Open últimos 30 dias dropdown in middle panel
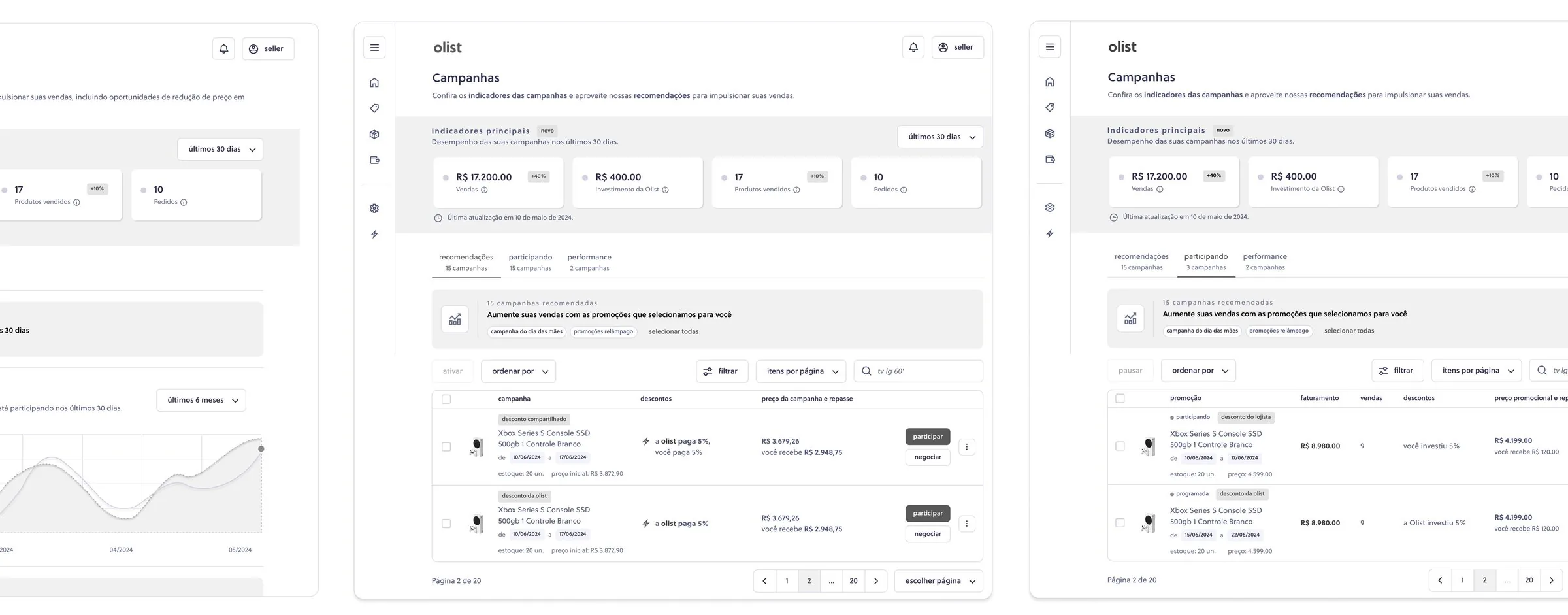The width and height of the screenshot is (1568, 615). click(x=940, y=137)
